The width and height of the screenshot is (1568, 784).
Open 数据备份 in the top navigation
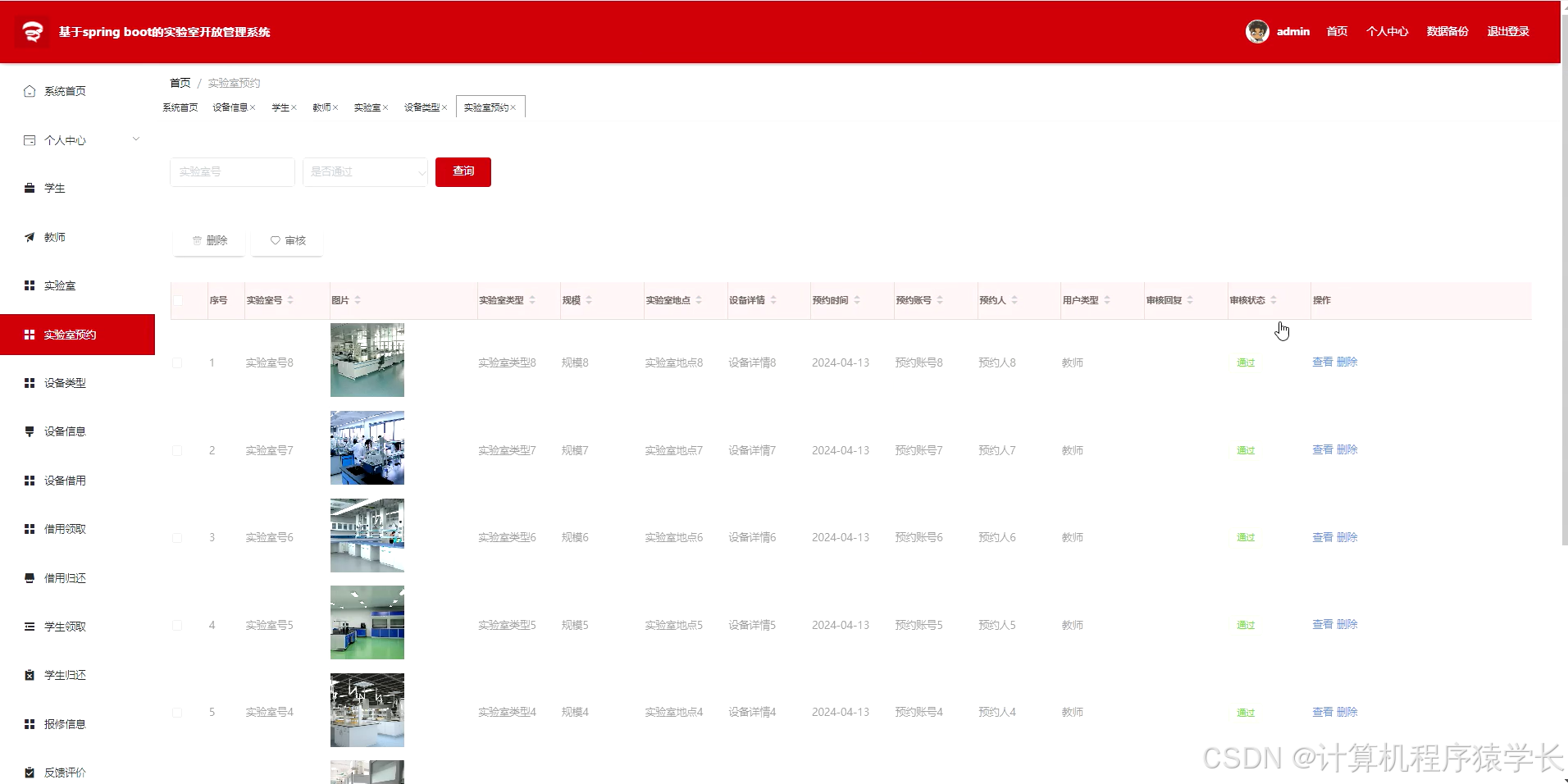1447,31
